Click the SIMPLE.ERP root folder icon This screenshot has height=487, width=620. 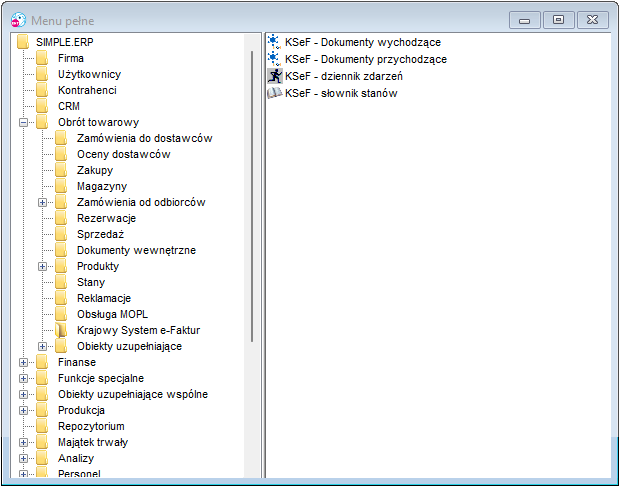tap(23, 42)
